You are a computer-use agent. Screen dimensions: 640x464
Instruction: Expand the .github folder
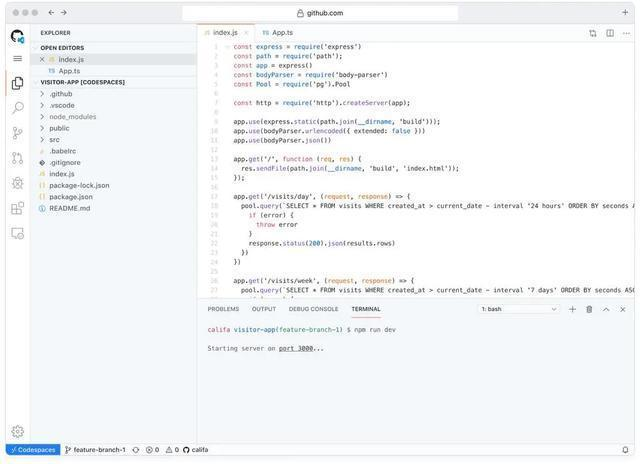[x=42, y=94]
